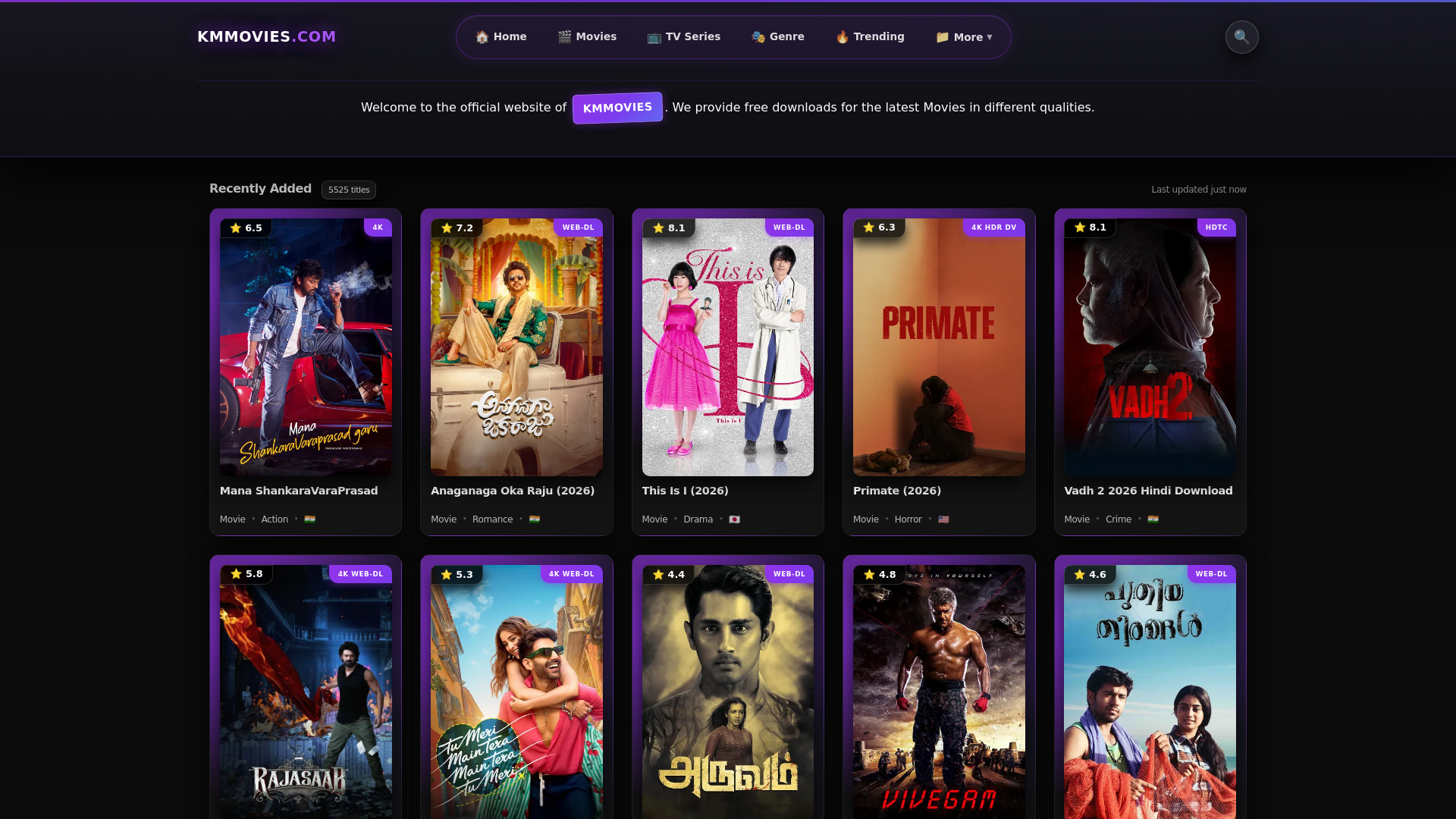The width and height of the screenshot is (1456, 819).
Task: Click WEB-DL badge on Anaganaga Oka Raju
Action: 578,227
